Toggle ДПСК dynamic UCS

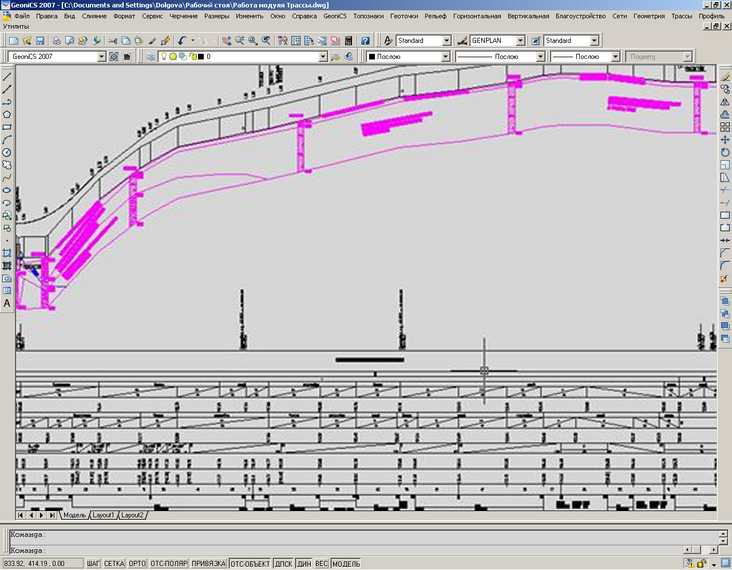pos(283,563)
